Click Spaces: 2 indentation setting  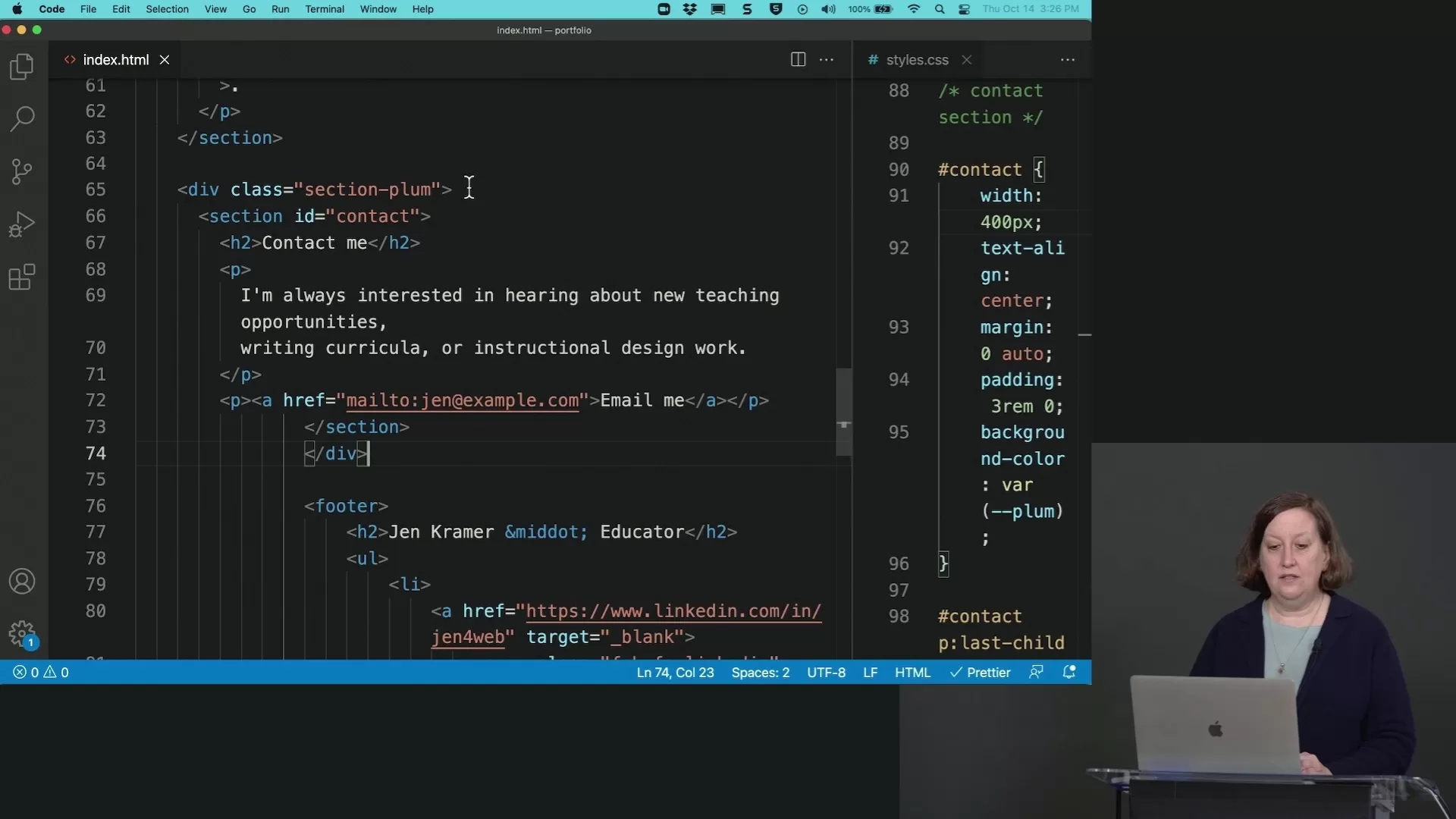[x=760, y=673]
